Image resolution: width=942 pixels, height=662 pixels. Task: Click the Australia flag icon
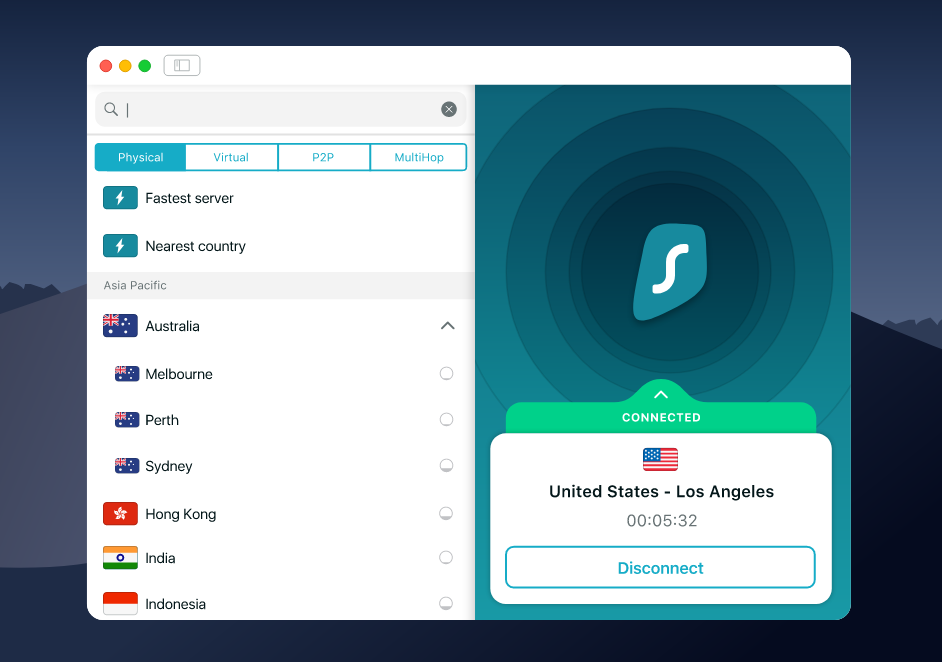pyautogui.click(x=120, y=326)
